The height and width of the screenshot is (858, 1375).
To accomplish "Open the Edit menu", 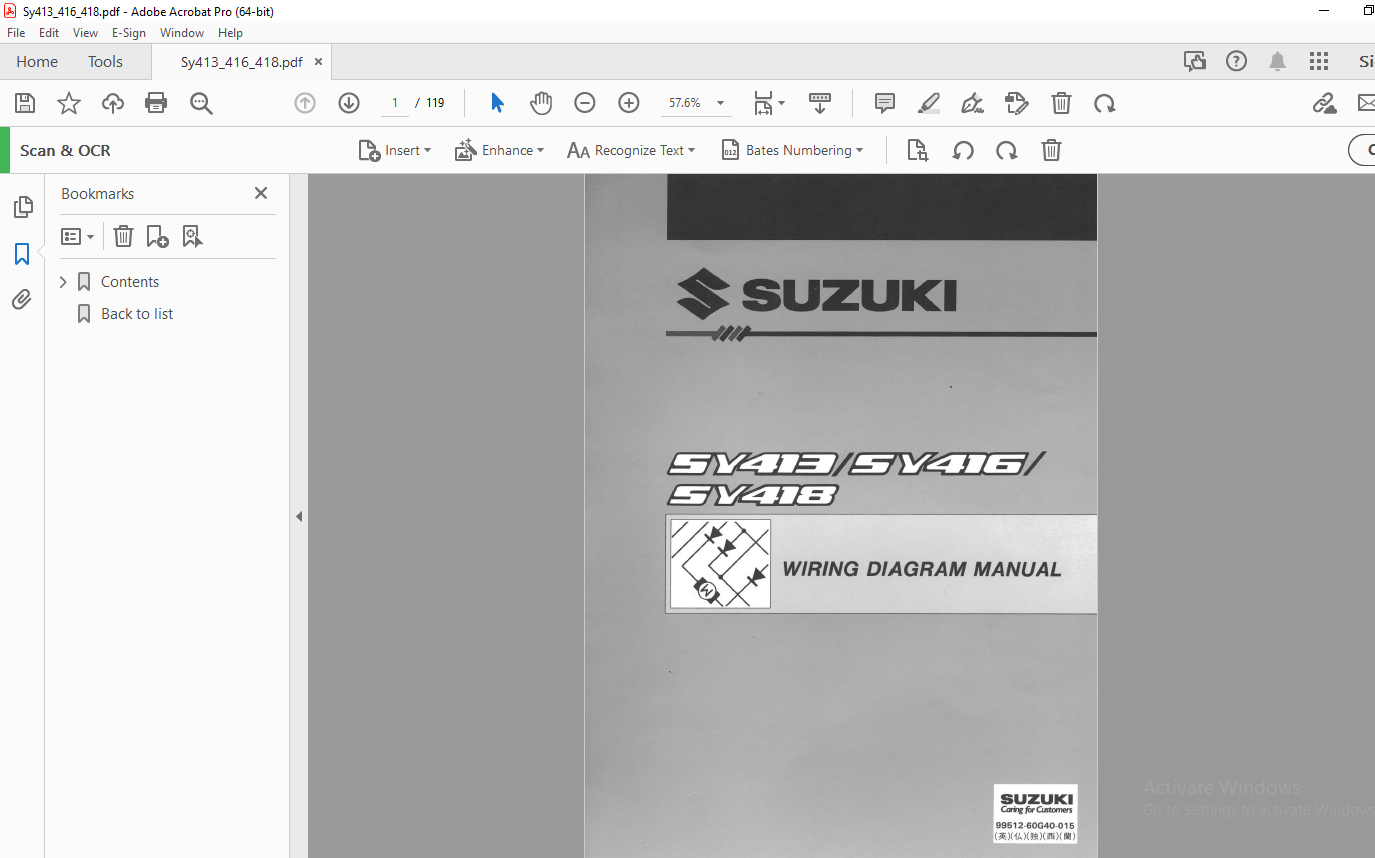I will point(49,33).
